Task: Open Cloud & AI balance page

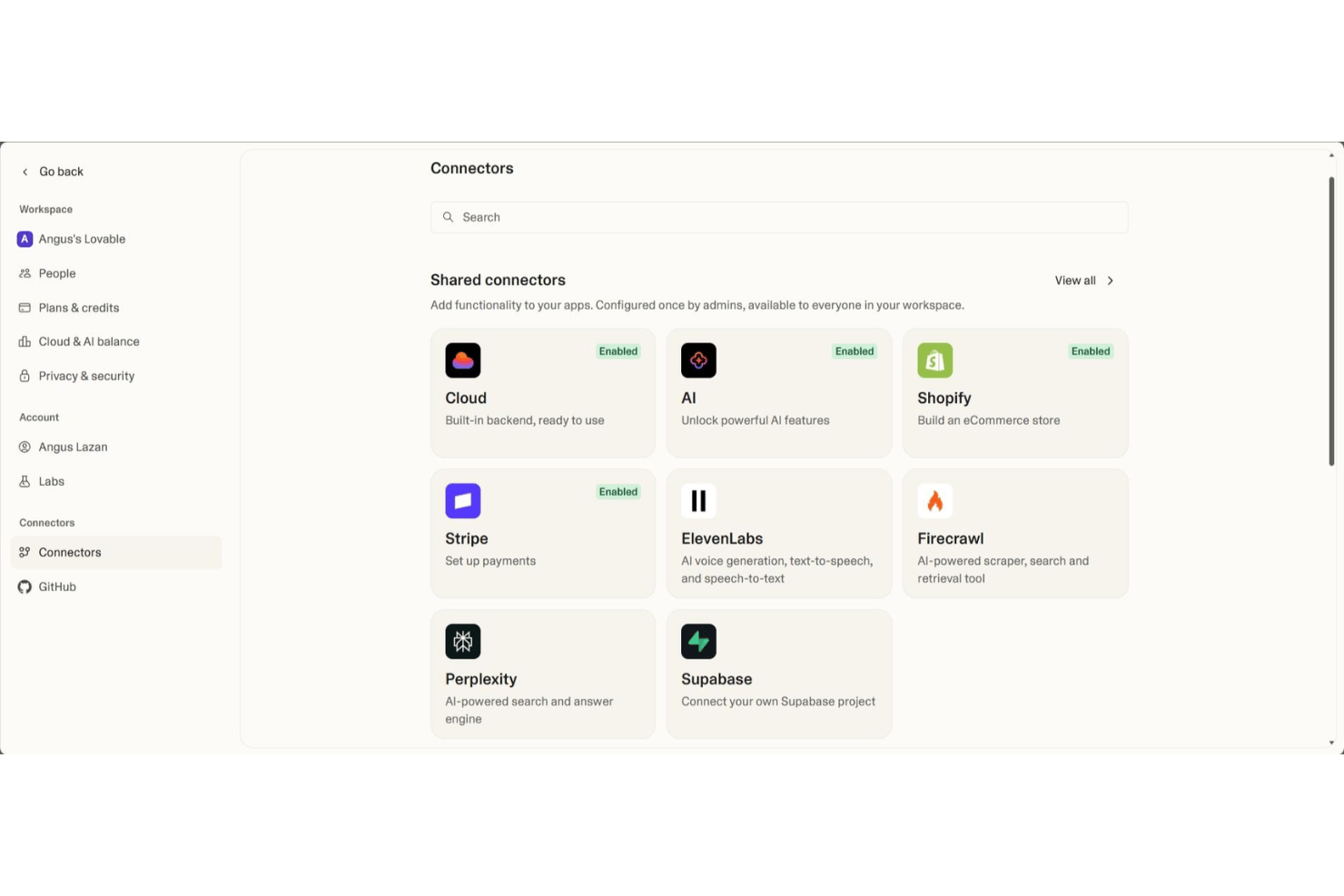Action: [x=116, y=341]
